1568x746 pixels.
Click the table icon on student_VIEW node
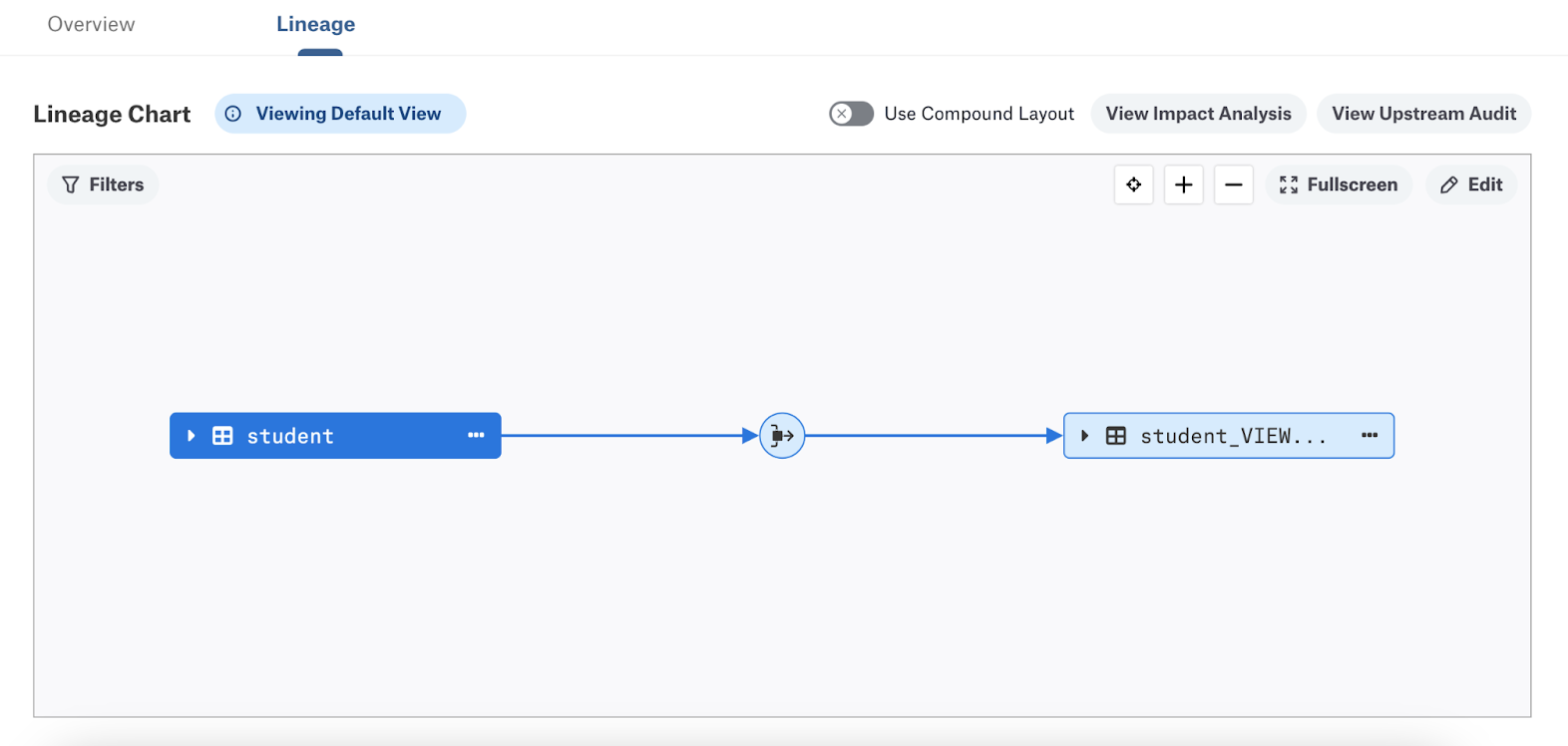(1116, 436)
